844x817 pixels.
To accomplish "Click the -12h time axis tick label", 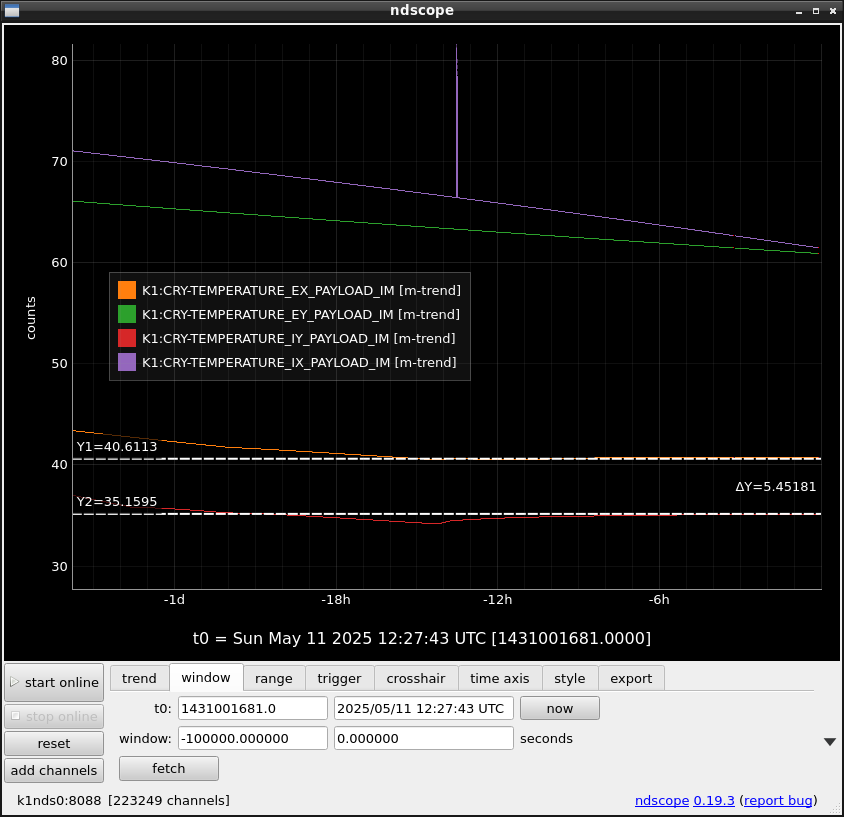I will click(x=497, y=600).
